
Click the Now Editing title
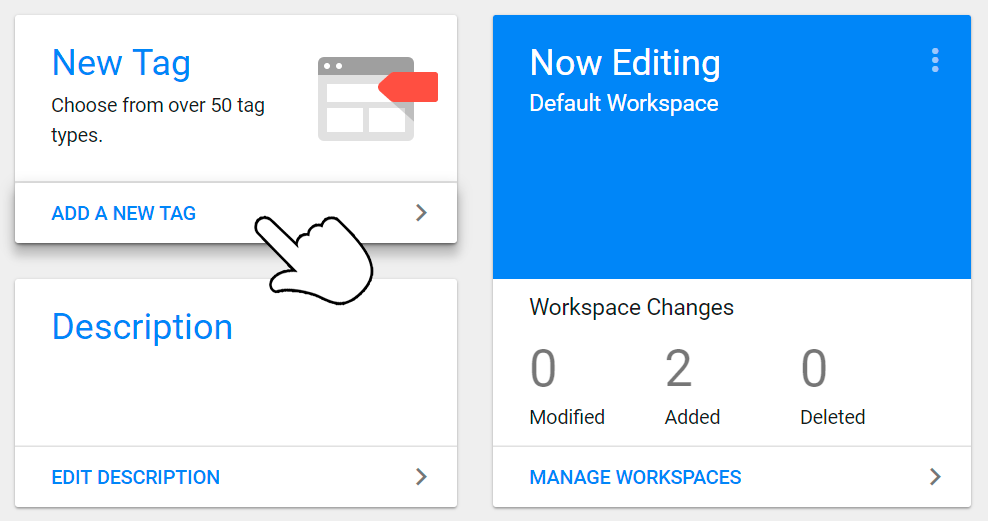pos(625,63)
